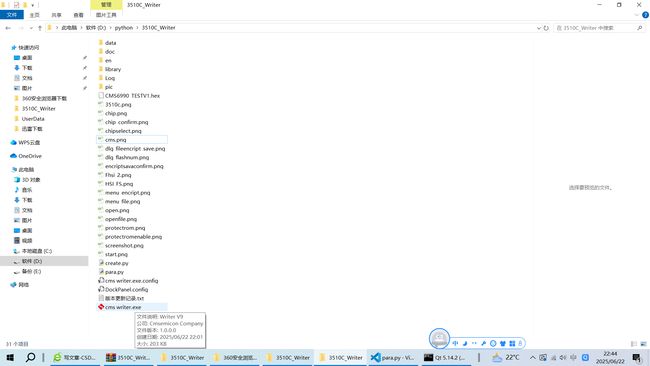Click python in the address breadcrumb

pos(124,28)
